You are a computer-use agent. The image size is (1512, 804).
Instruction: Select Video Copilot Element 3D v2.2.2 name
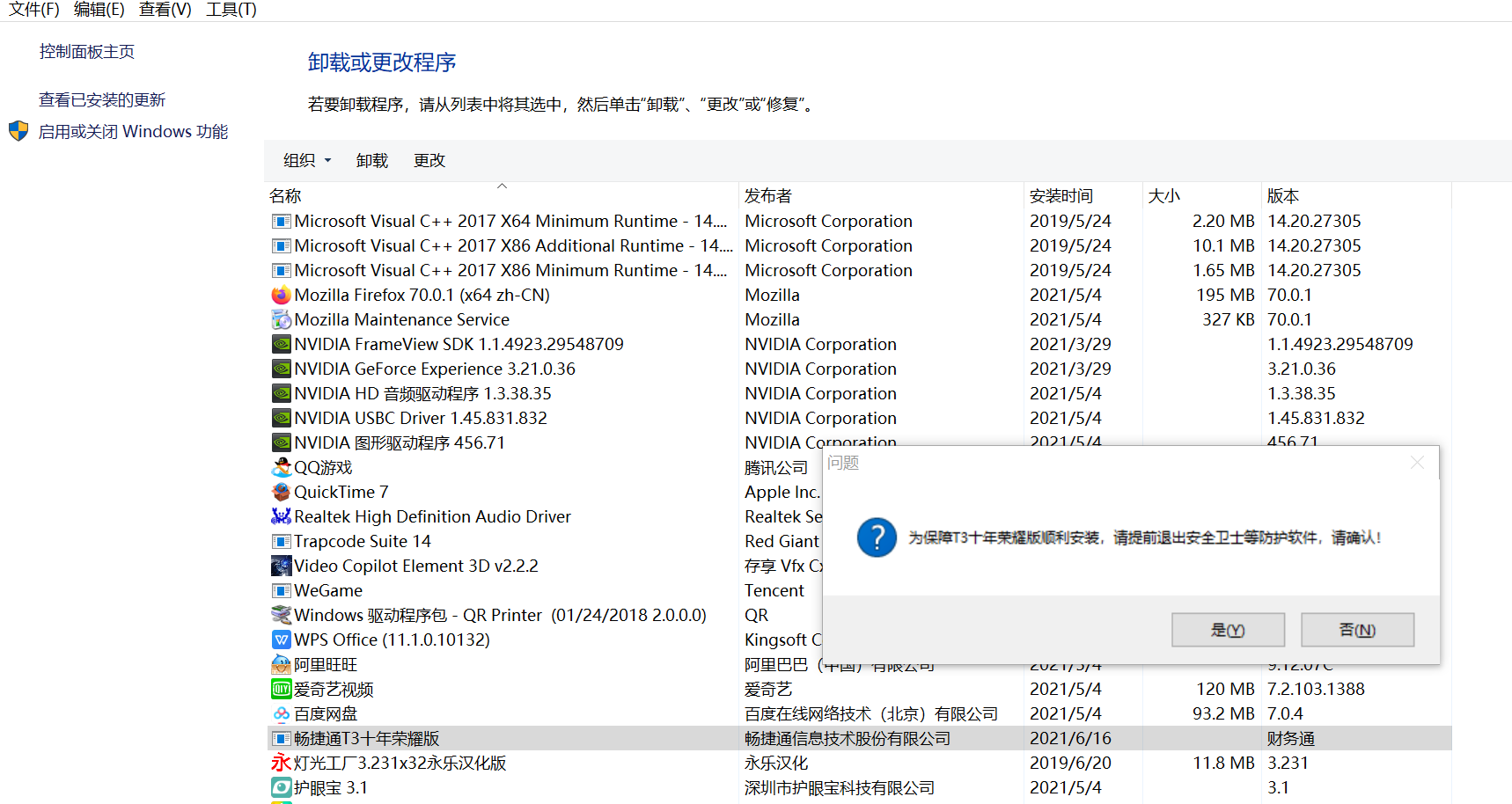(416, 566)
